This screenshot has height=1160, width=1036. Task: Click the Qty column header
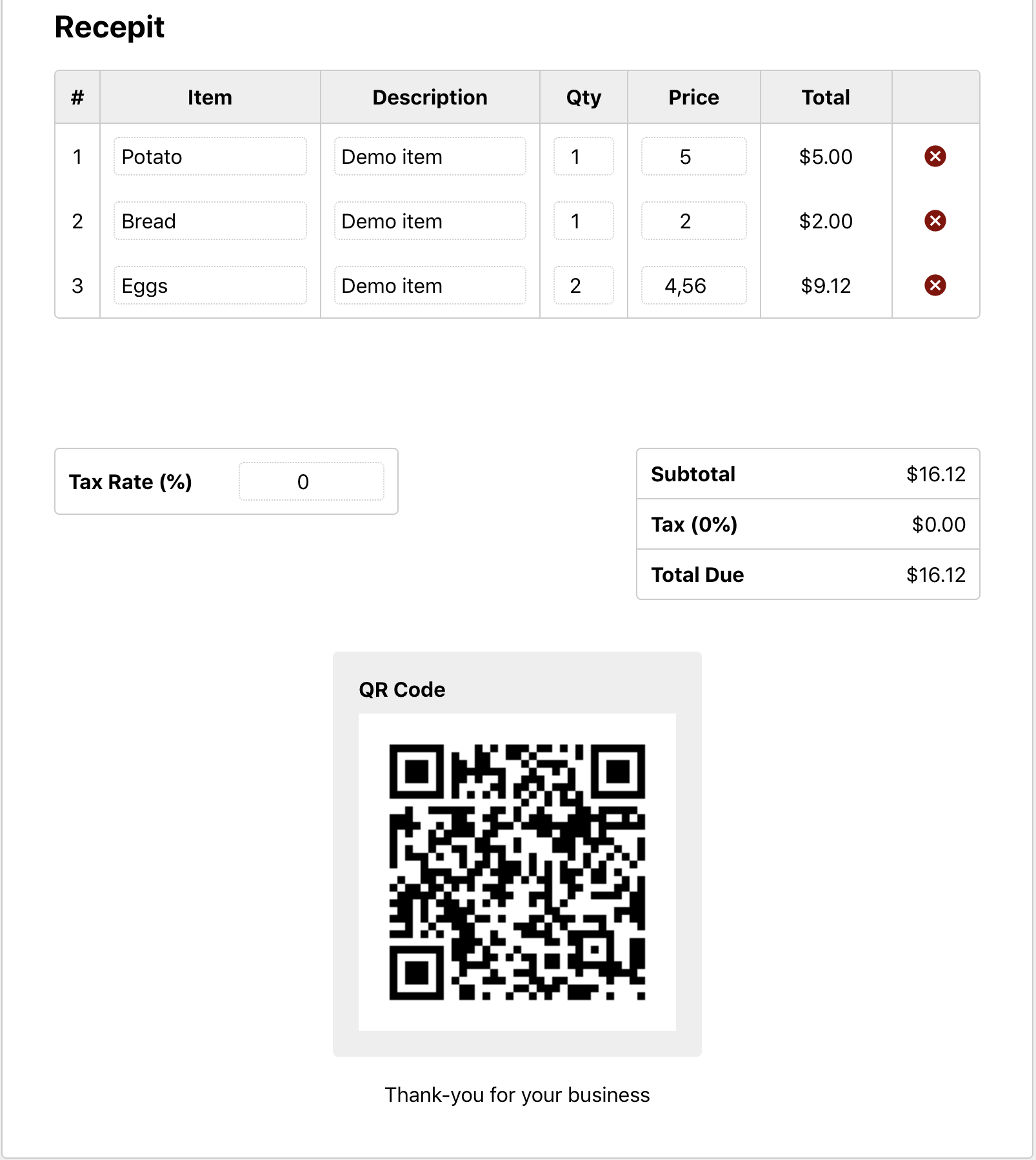pos(584,98)
